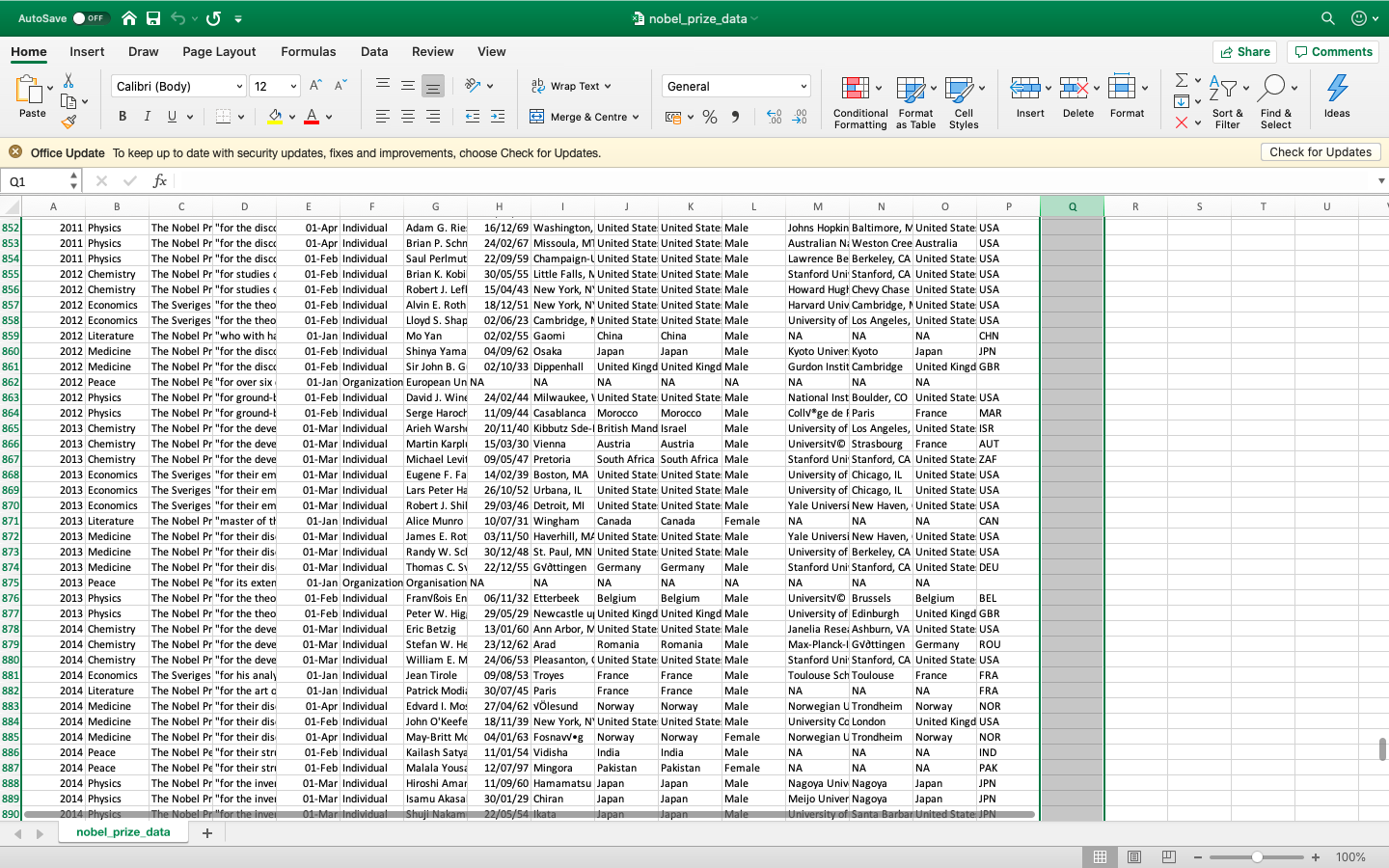Open the Format as Table gallery

[x=913, y=100]
